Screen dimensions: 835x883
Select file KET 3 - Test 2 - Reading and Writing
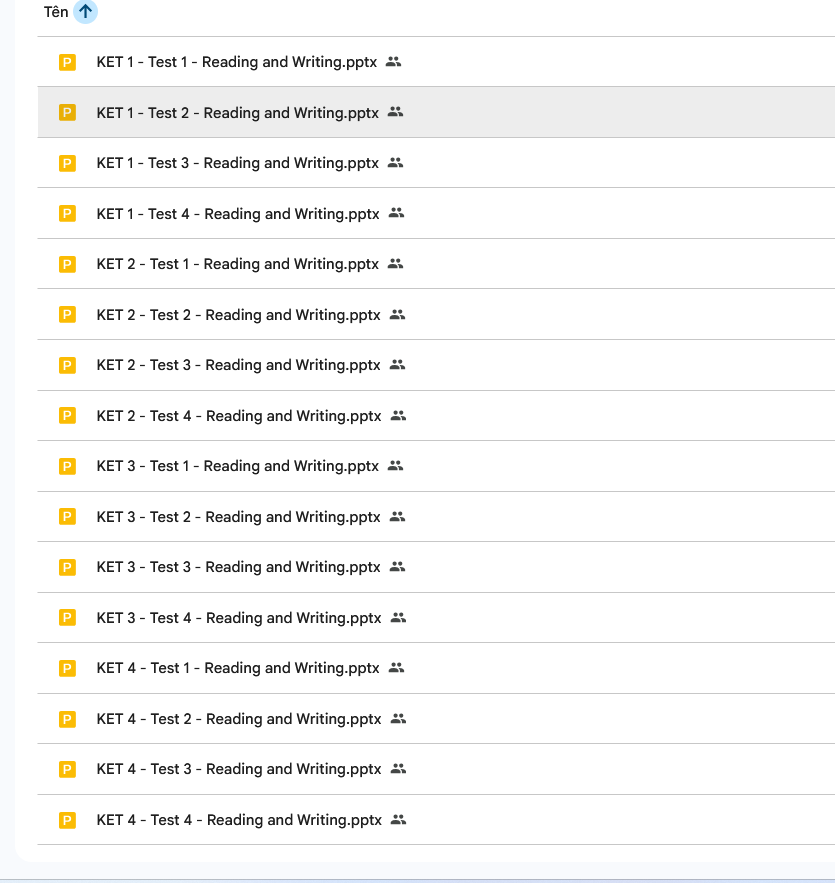click(x=238, y=517)
